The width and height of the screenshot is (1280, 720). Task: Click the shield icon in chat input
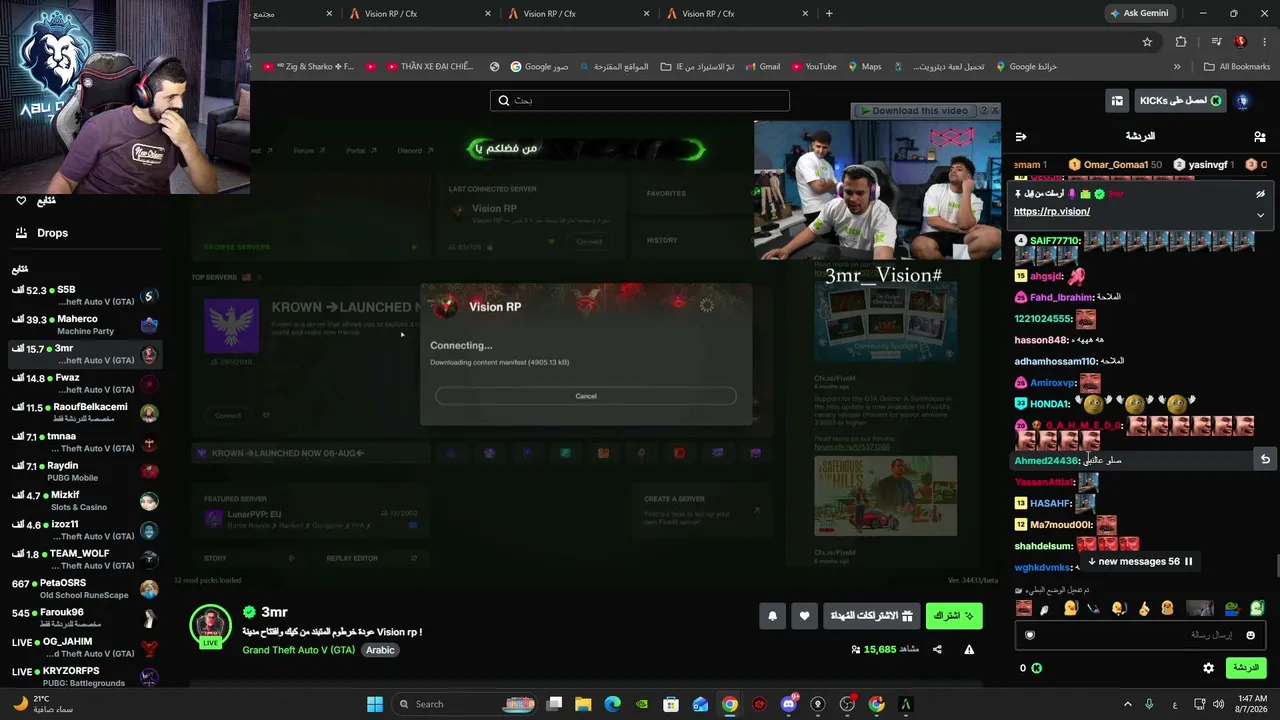coord(1030,635)
